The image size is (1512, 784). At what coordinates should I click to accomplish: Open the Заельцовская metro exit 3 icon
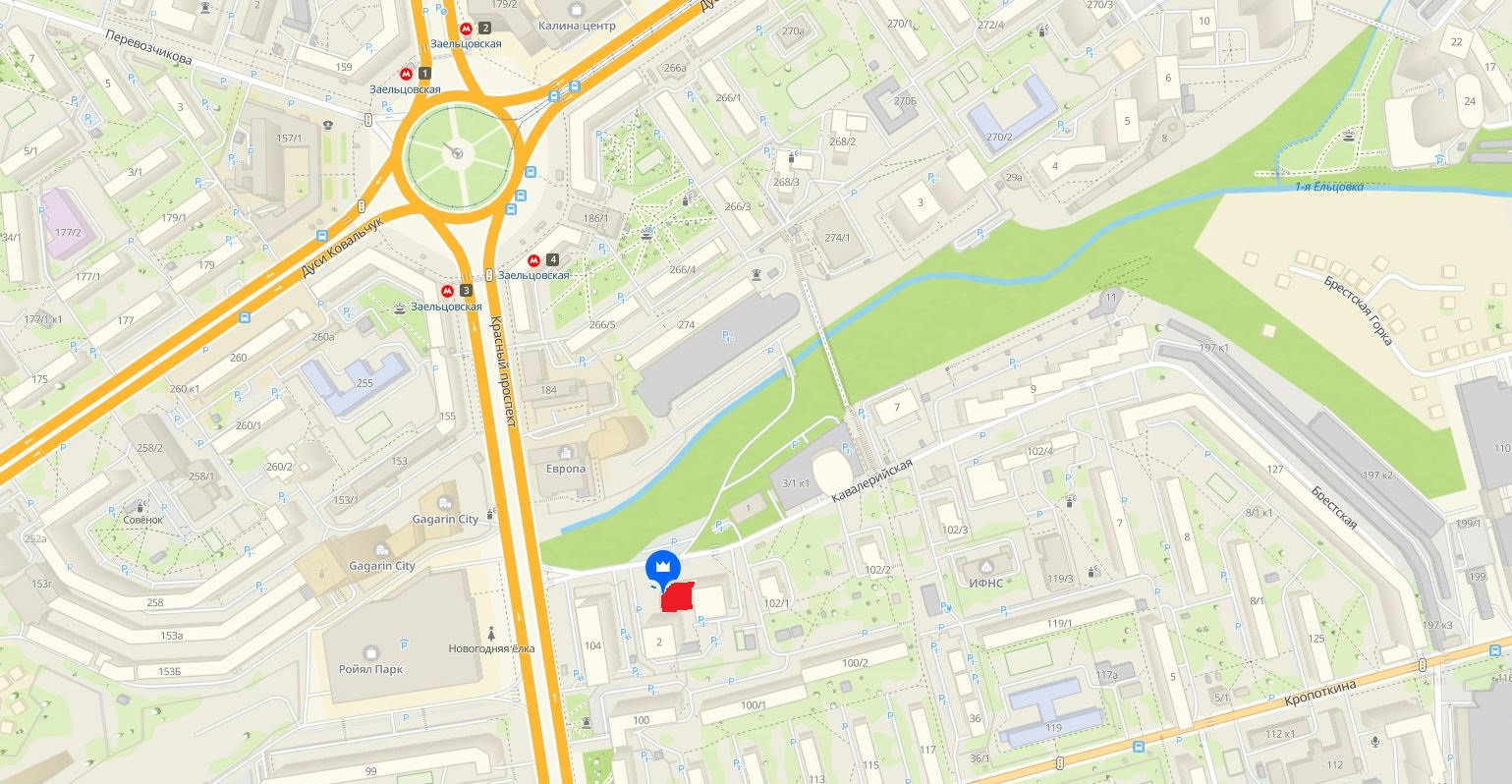(448, 291)
